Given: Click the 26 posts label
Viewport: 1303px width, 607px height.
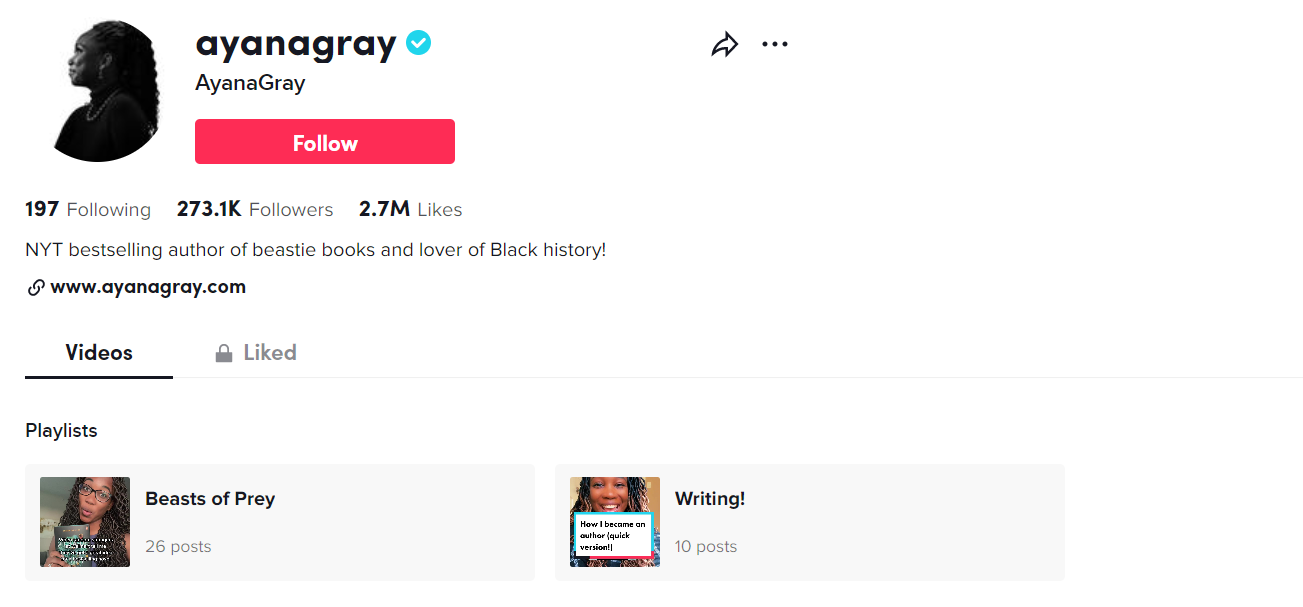Looking at the screenshot, I should click(178, 547).
